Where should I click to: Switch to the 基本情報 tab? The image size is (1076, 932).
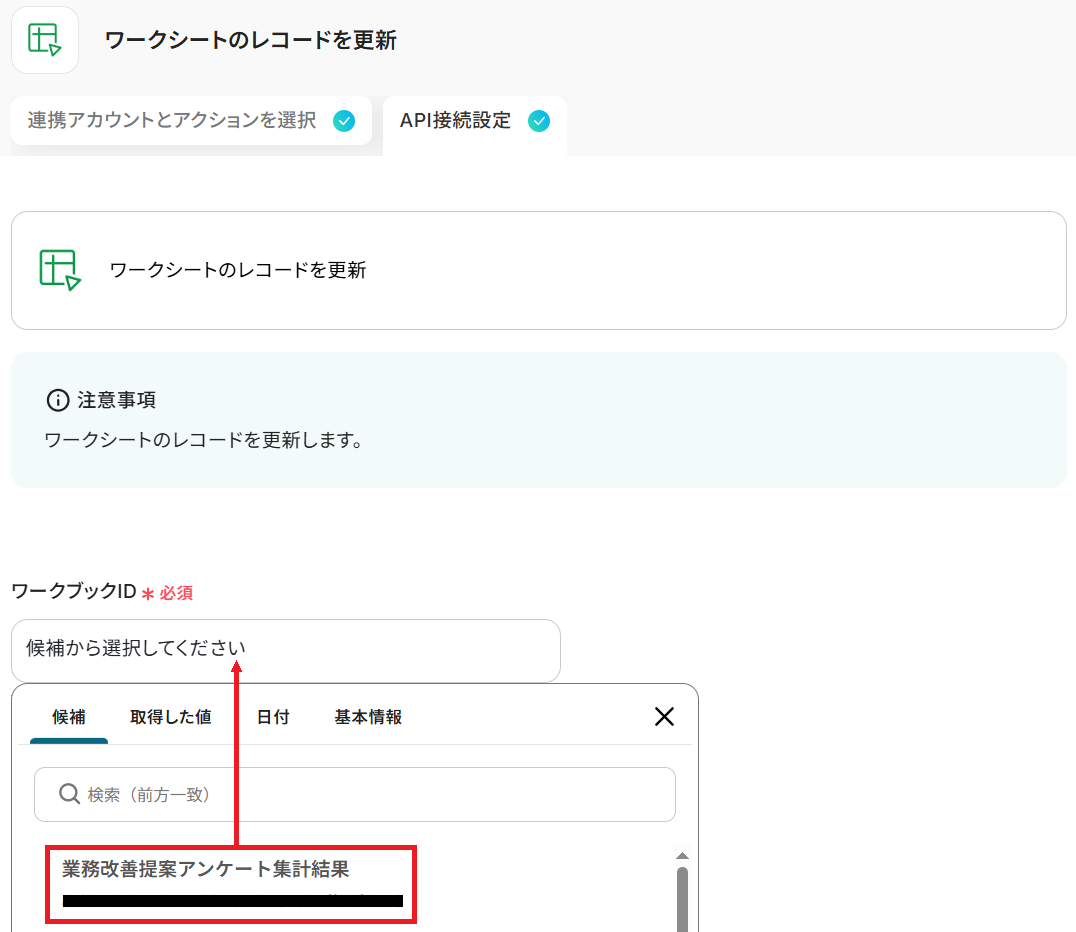[x=369, y=717]
